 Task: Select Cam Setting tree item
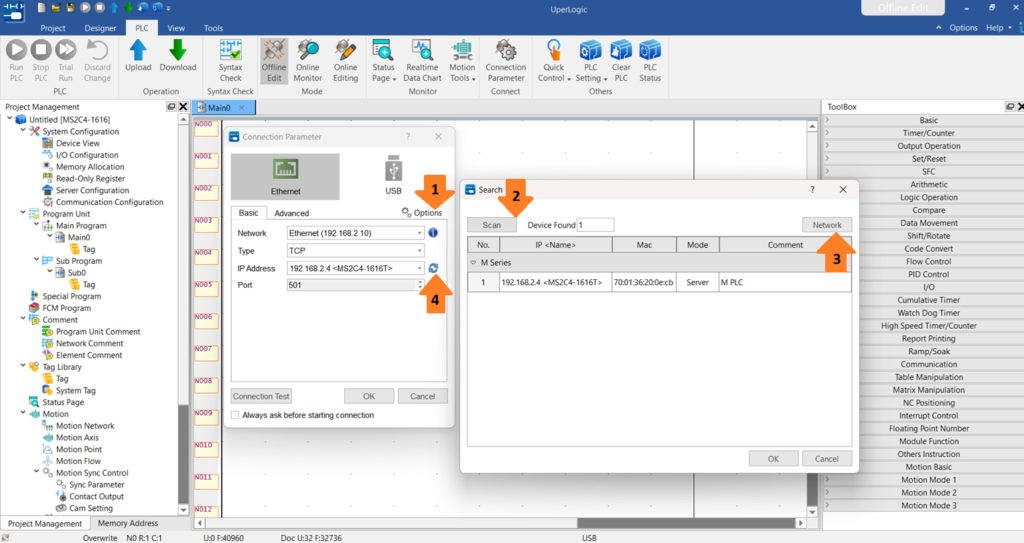[91, 508]
